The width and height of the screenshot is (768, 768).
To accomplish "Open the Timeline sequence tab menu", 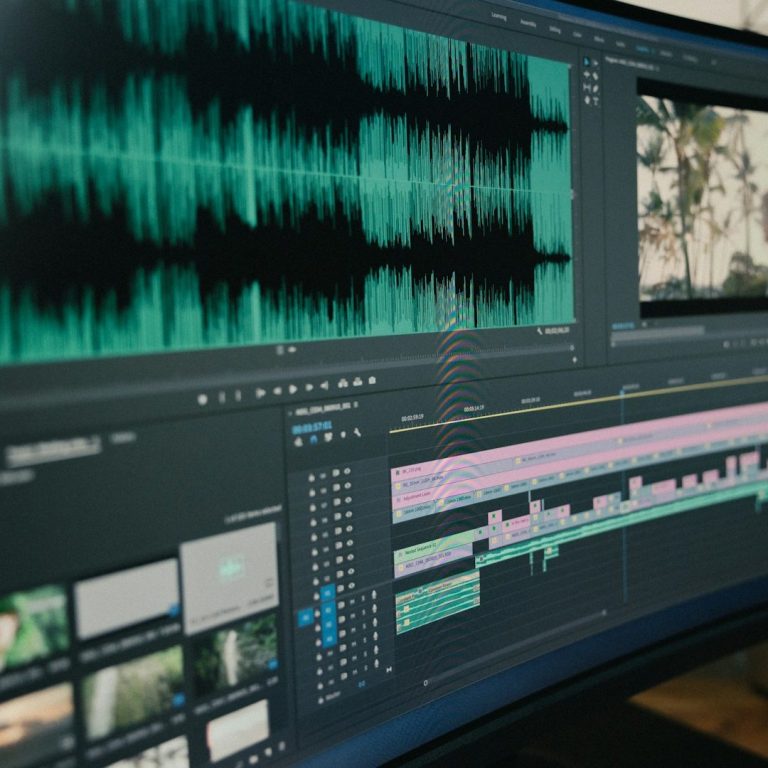I will pyautogui.click(x=356, y=405).
